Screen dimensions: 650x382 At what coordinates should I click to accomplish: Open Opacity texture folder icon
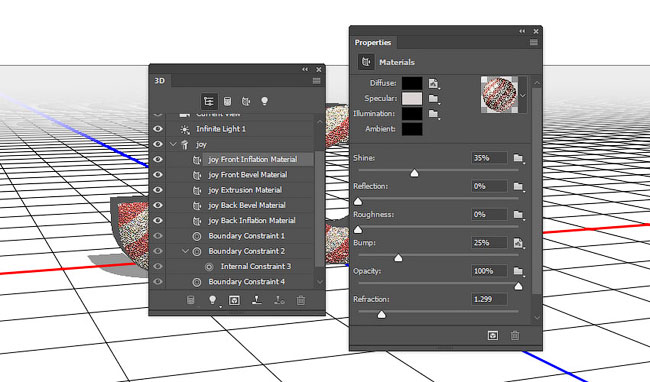pos(519,271)
